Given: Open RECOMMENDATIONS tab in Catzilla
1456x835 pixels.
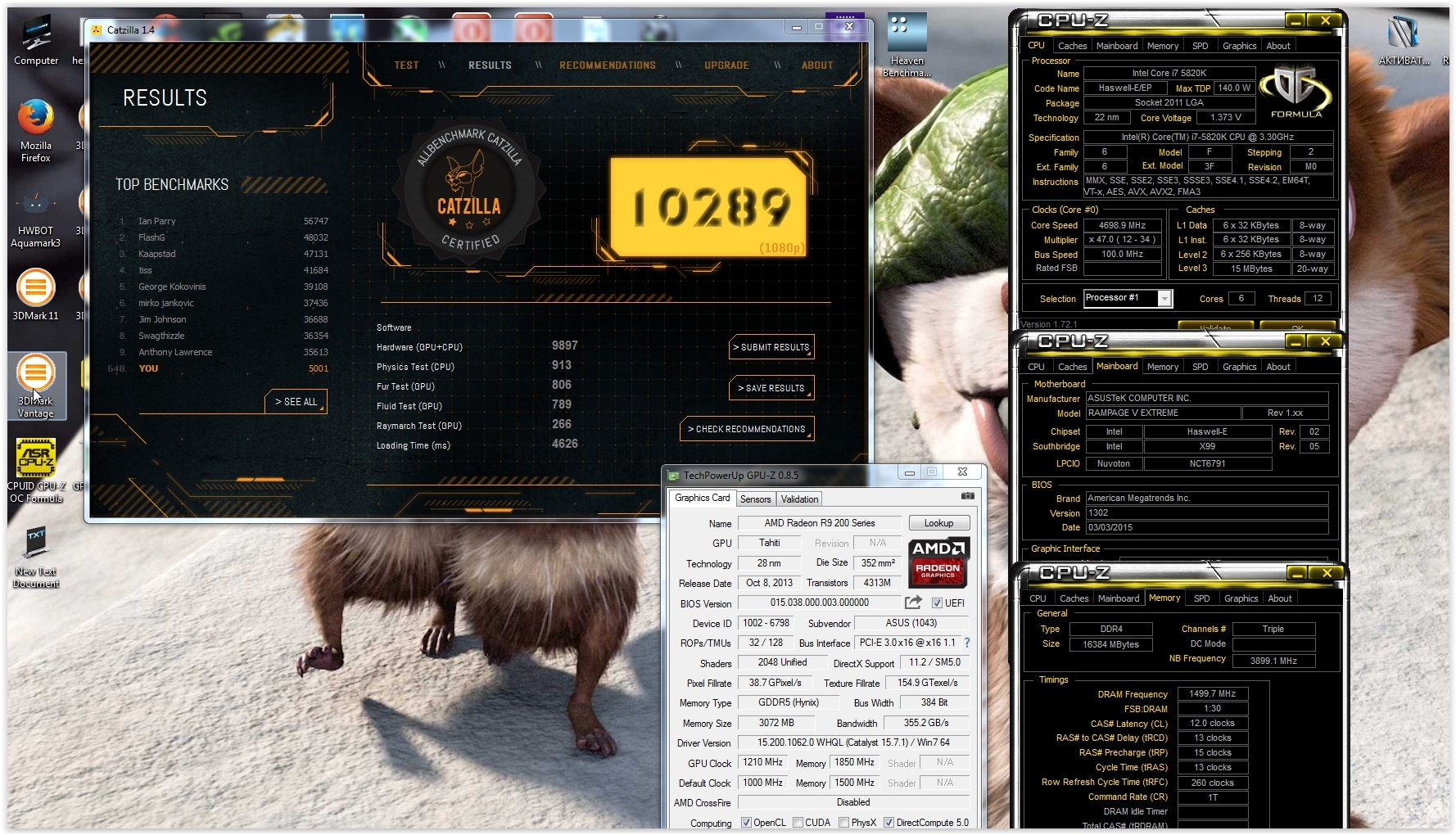Looking at the screenshot, I should coord(608,65).
